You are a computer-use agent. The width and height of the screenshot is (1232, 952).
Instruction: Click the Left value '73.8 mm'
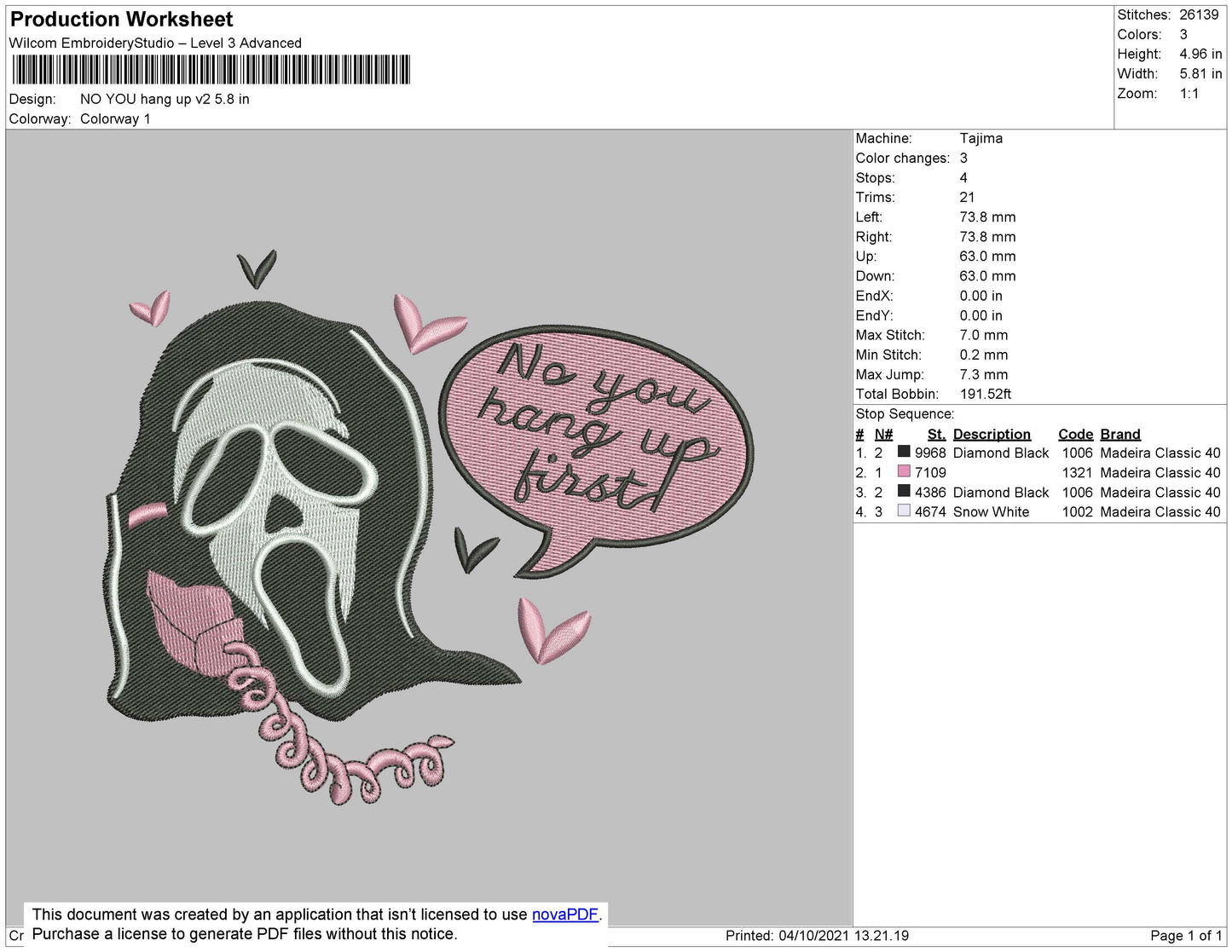[x=987, y=216]
